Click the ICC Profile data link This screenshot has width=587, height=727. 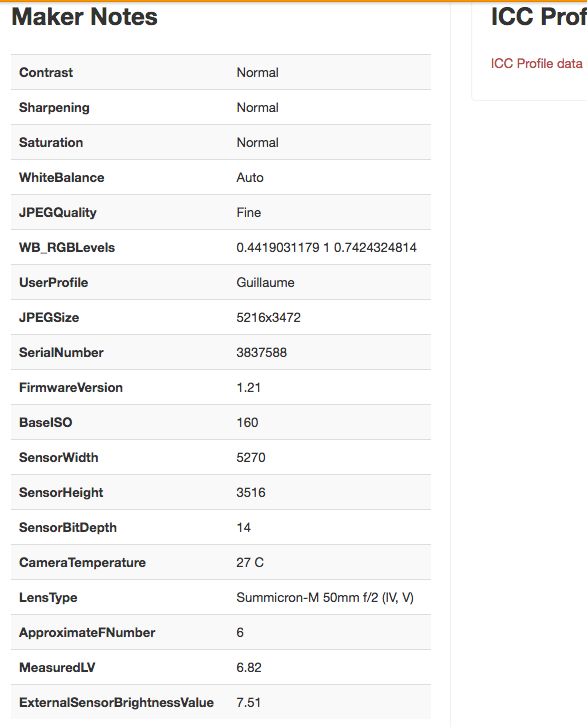click(x=538, y=64)
